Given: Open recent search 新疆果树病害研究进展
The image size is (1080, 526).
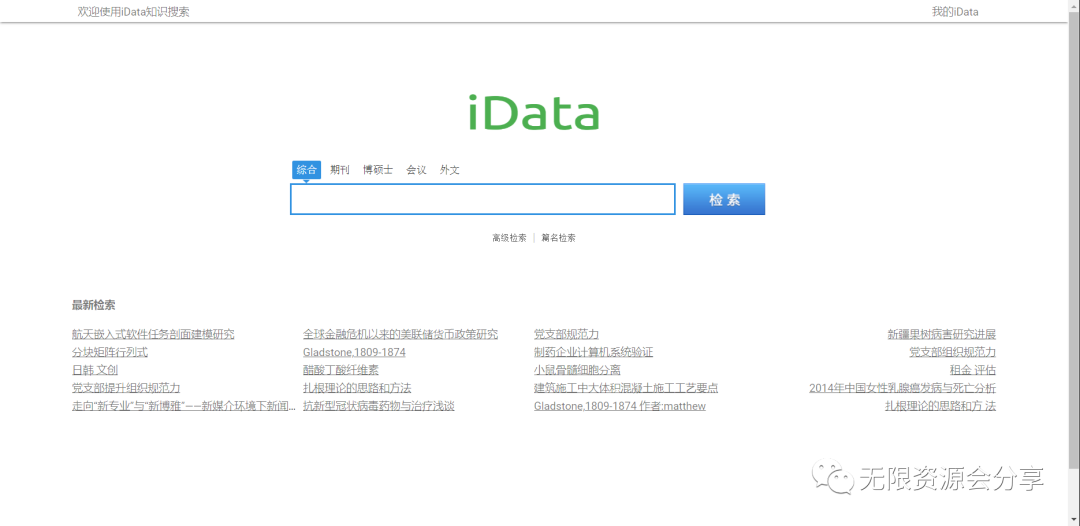Looking at the screenshot, I should pyautogui.click(x=942, y=335).
